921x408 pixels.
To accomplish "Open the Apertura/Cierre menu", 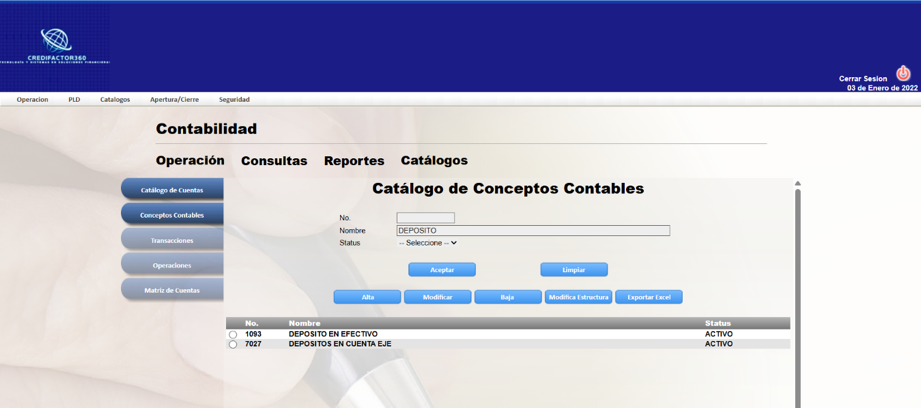I will click(174, 100).
